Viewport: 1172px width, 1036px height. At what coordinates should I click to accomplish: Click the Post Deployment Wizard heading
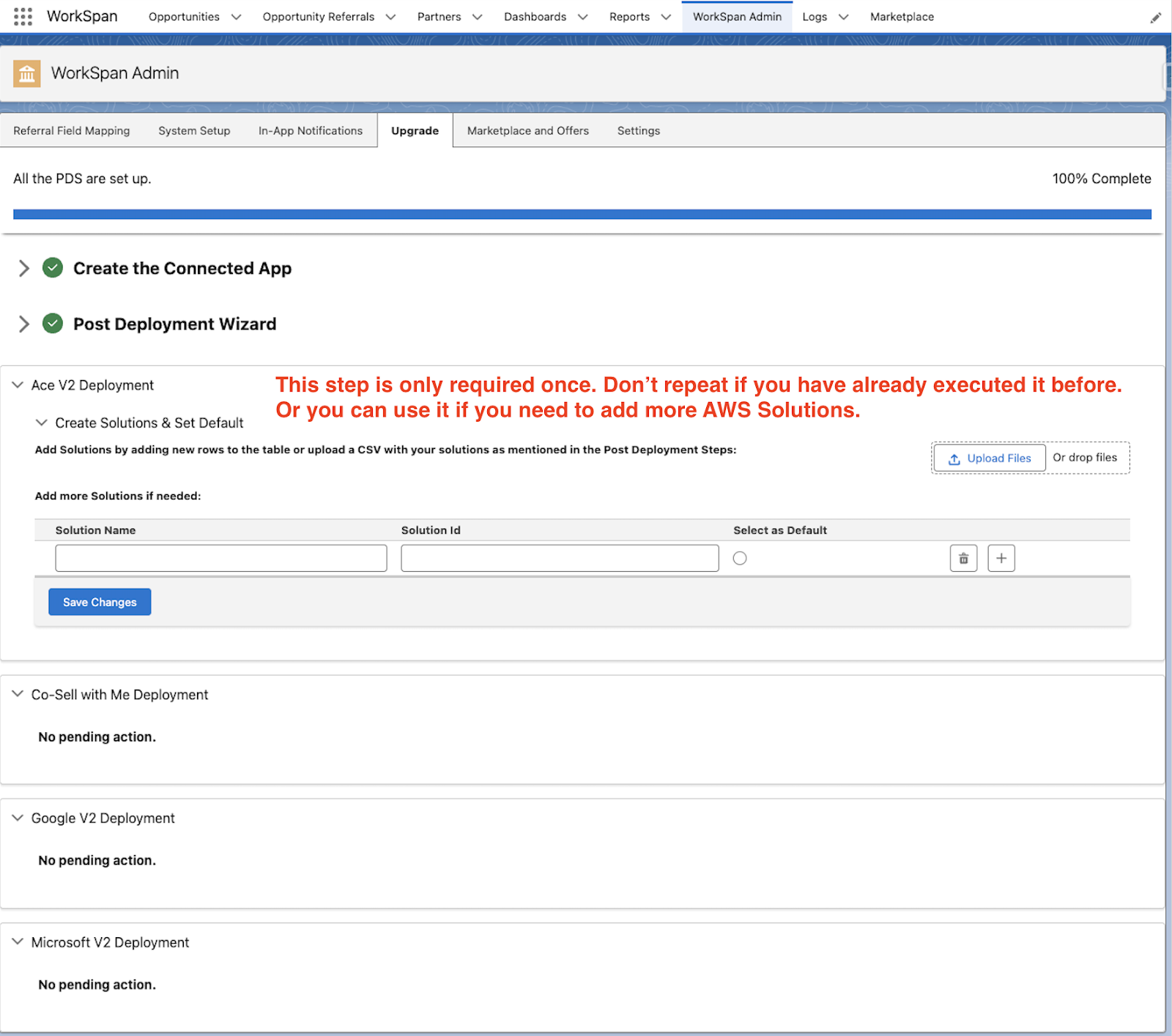click(174, 324)
